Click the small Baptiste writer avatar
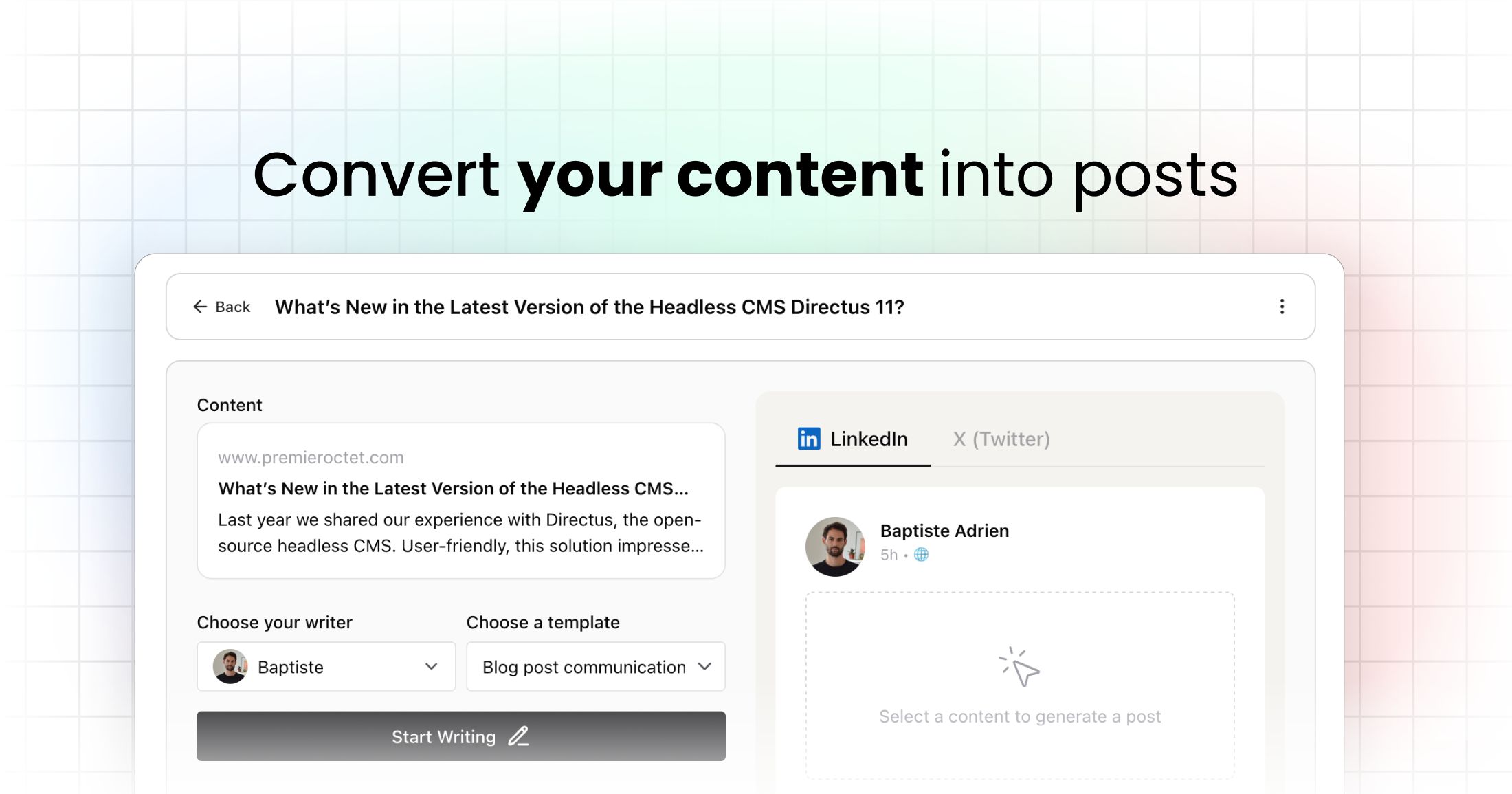The height and width of the screenshot is (794, 1512). 230,667
